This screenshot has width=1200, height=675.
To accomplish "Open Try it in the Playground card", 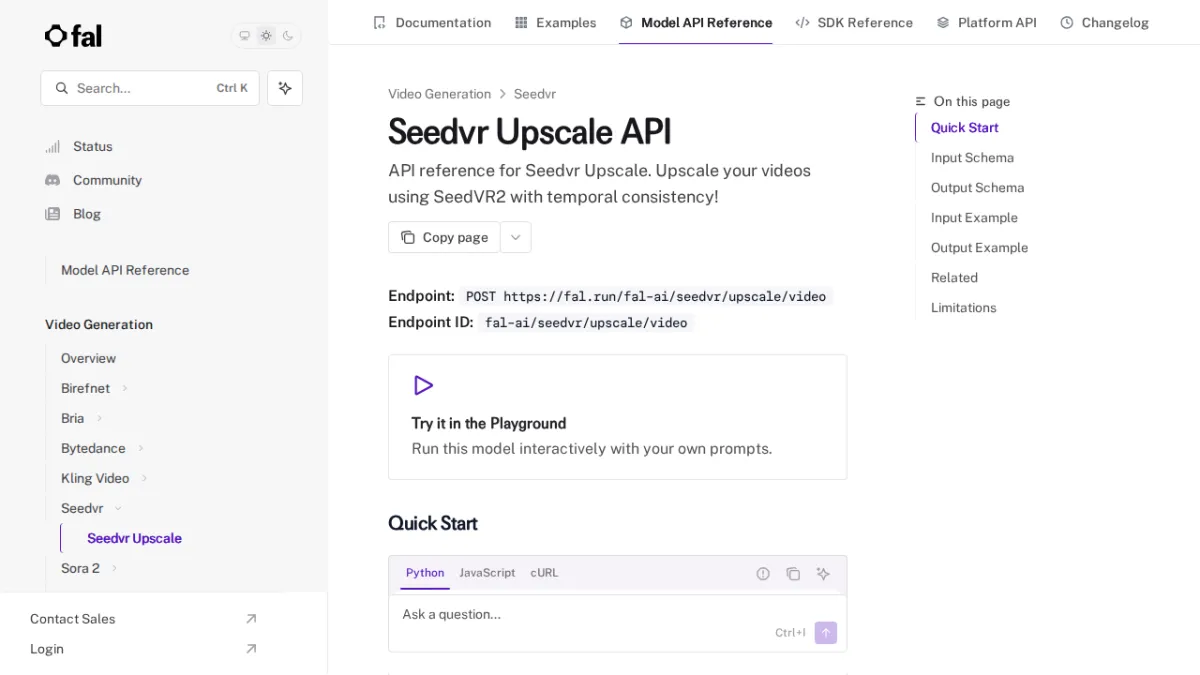I will (617, 417).
